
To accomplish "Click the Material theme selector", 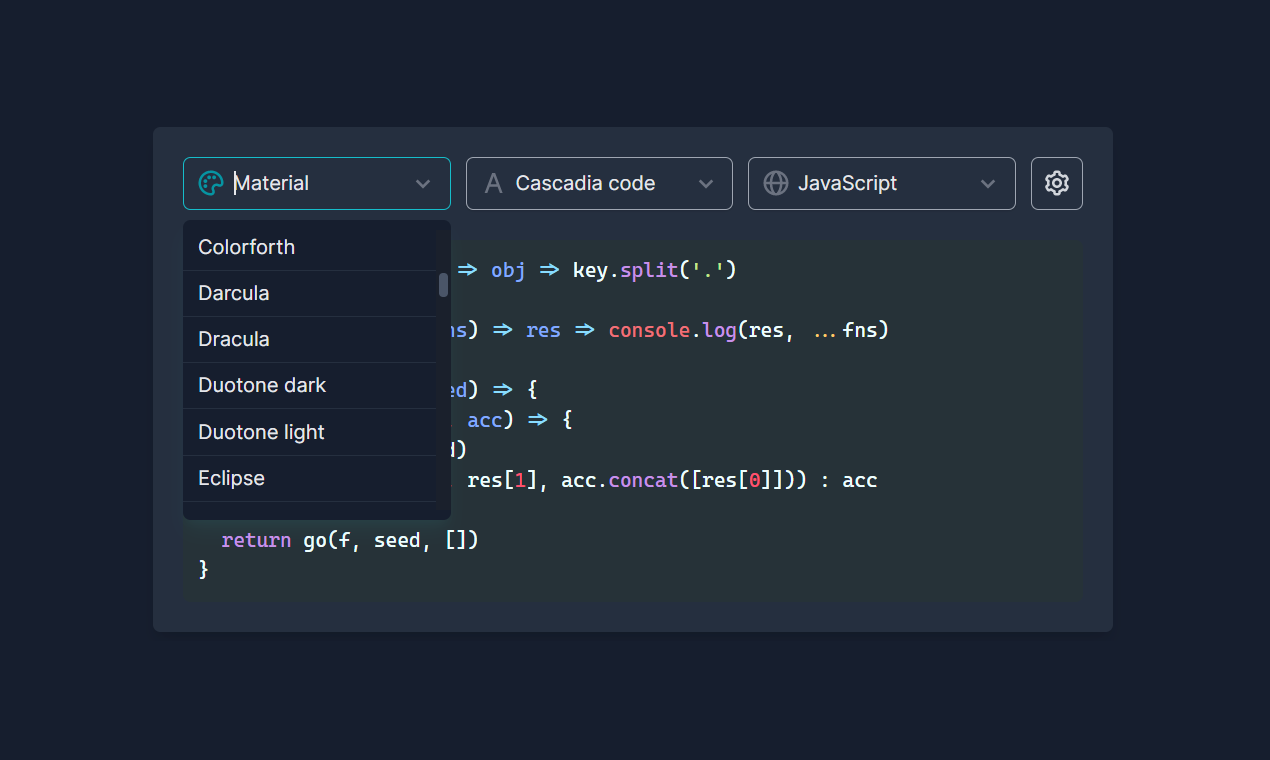I will [x=316, y=183].
